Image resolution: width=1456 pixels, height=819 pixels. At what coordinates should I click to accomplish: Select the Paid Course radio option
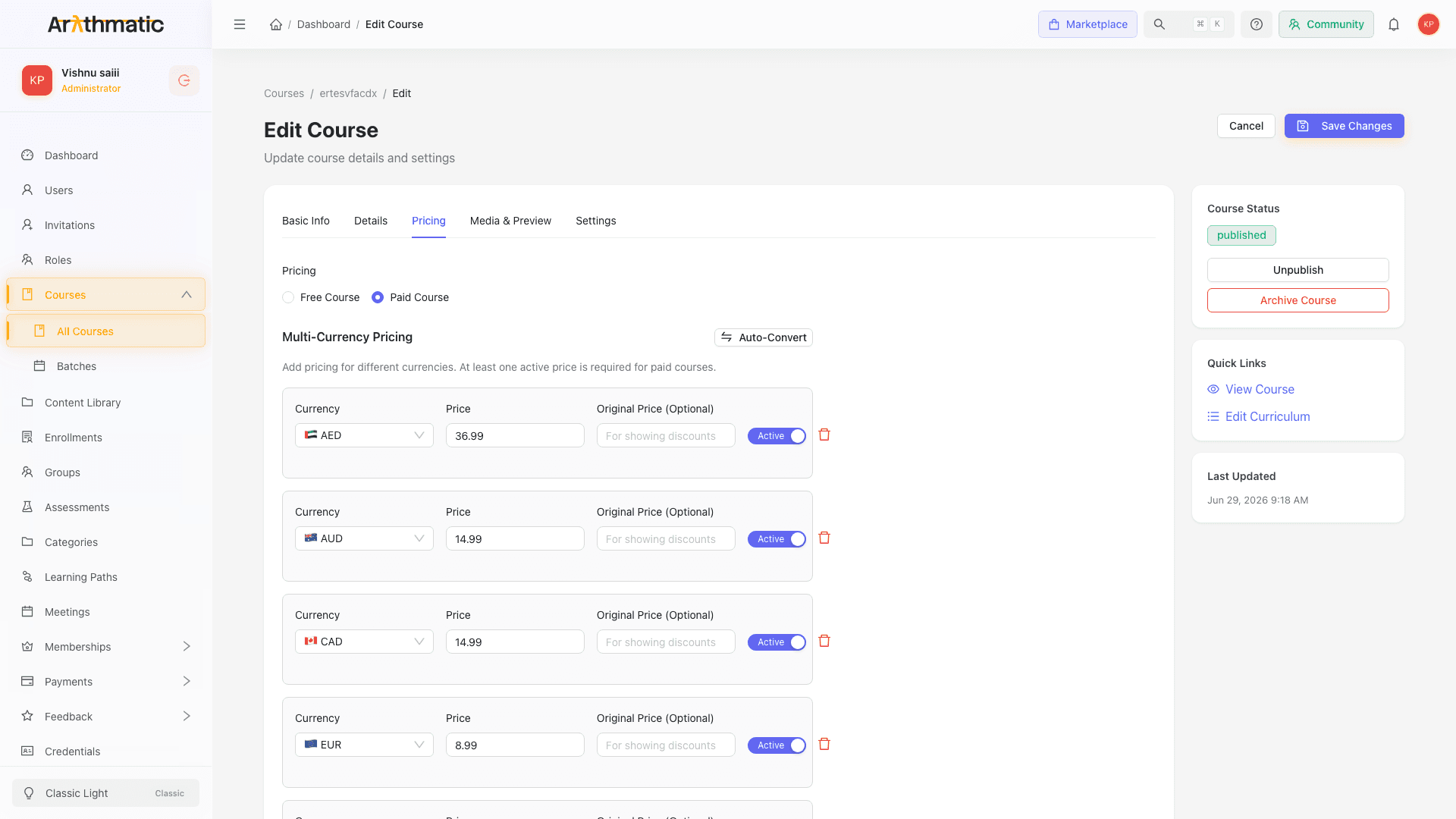point(378,297)
